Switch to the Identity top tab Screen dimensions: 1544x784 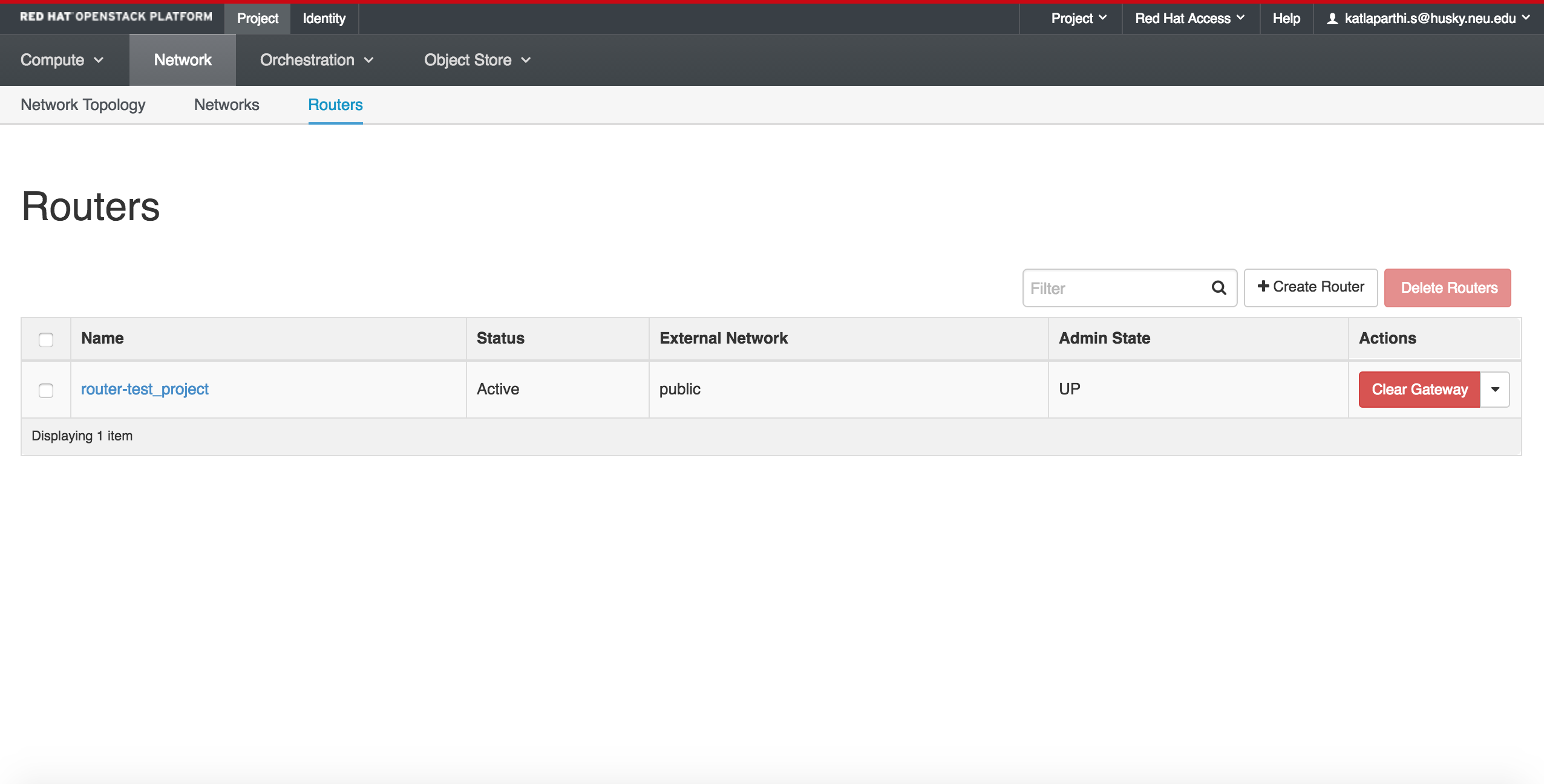[x=324, y=18]
